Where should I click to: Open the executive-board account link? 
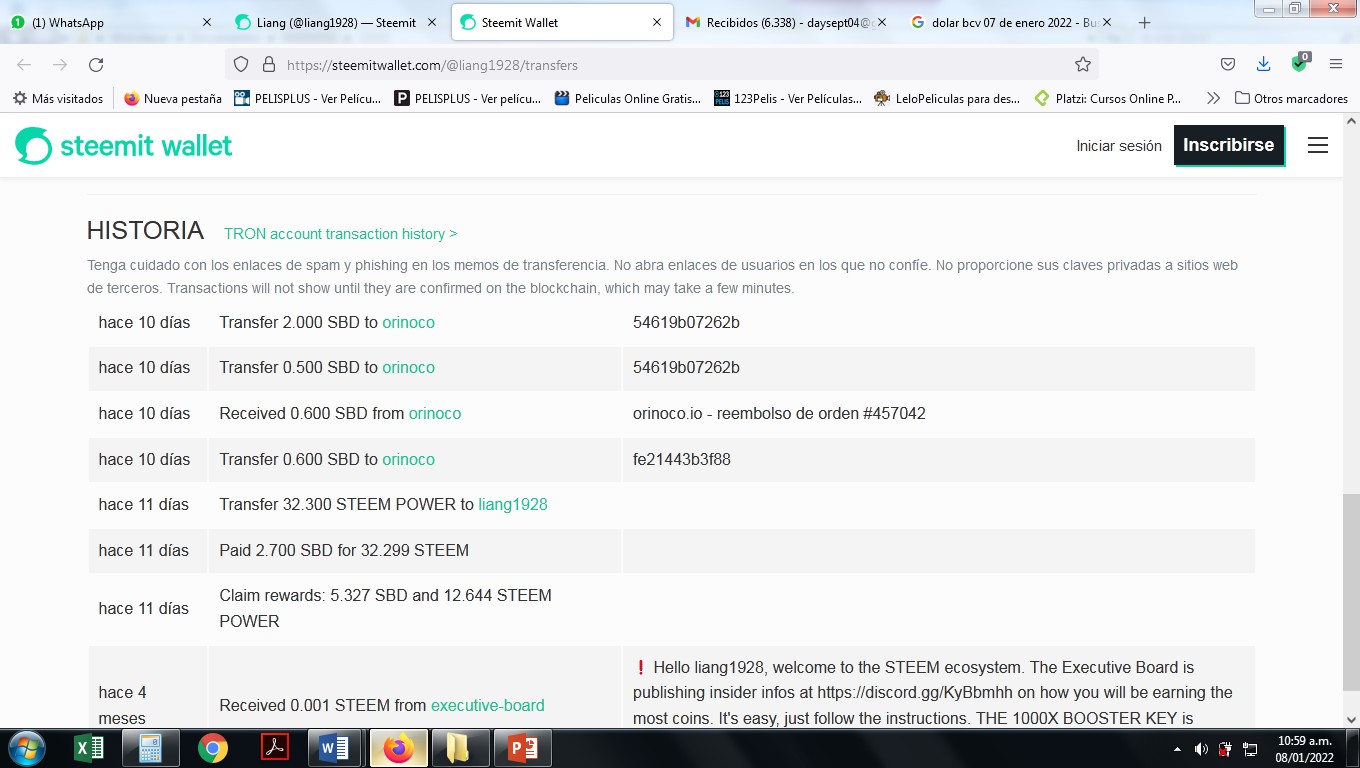click(x=488, y=705)
